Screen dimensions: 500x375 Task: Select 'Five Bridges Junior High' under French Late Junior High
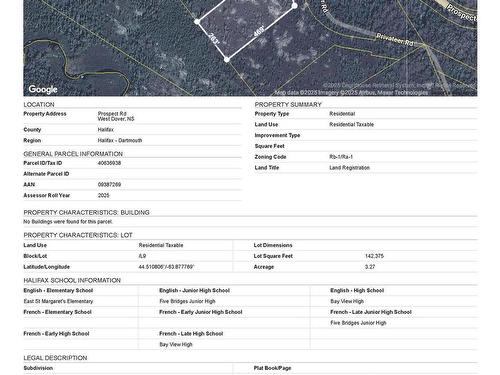coord(358,323)
